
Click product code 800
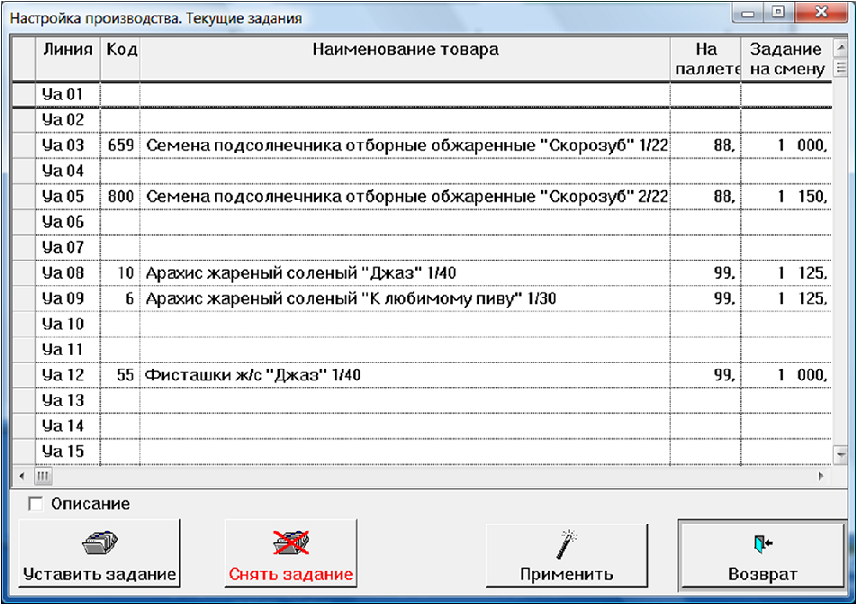click(121, 196)
